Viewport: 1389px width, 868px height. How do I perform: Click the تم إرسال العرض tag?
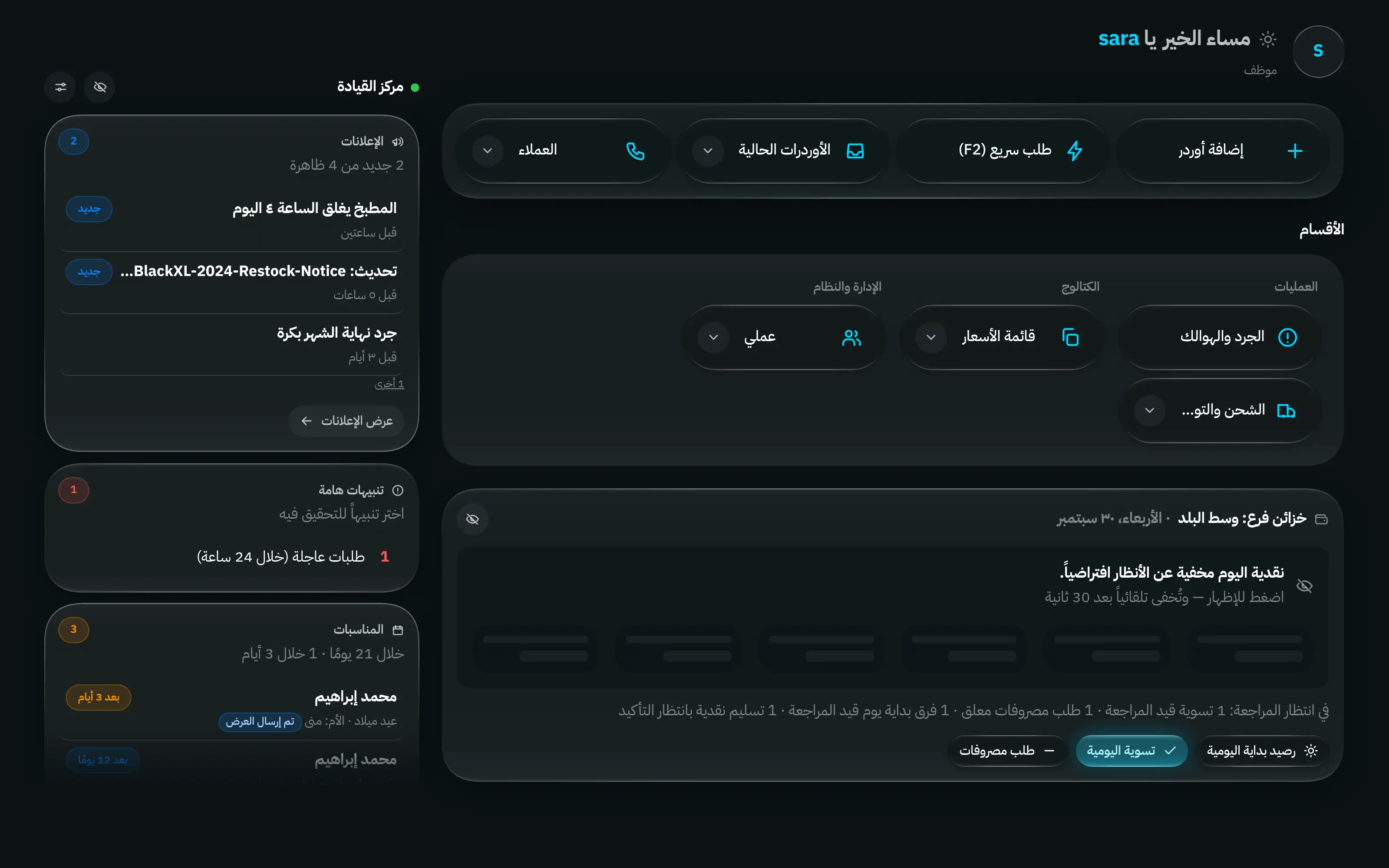(x=260, y=722)
